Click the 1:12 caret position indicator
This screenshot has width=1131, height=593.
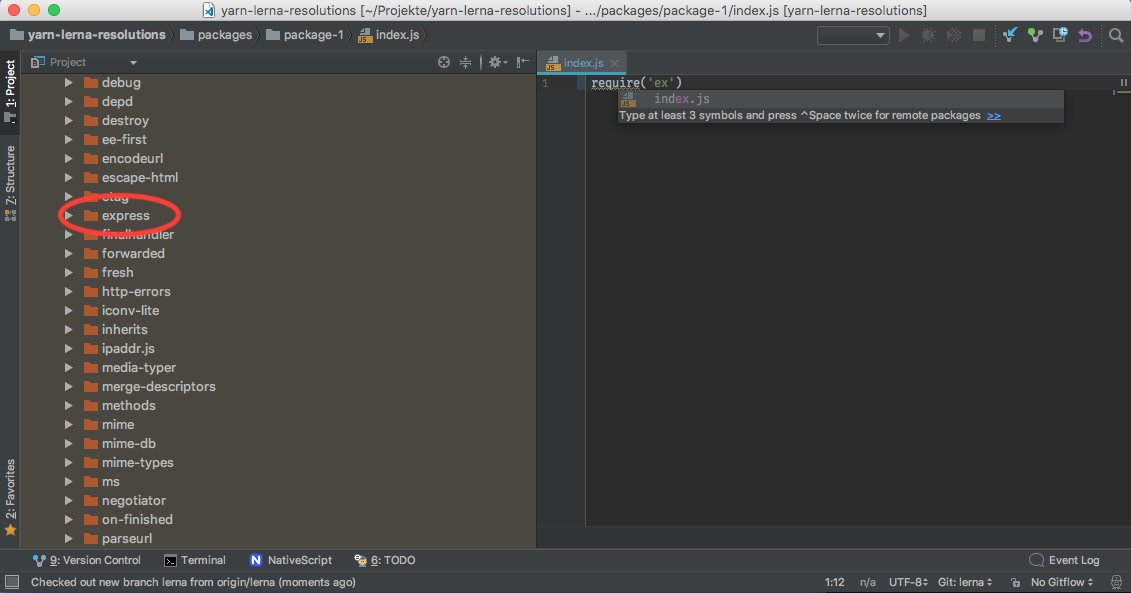835,581
